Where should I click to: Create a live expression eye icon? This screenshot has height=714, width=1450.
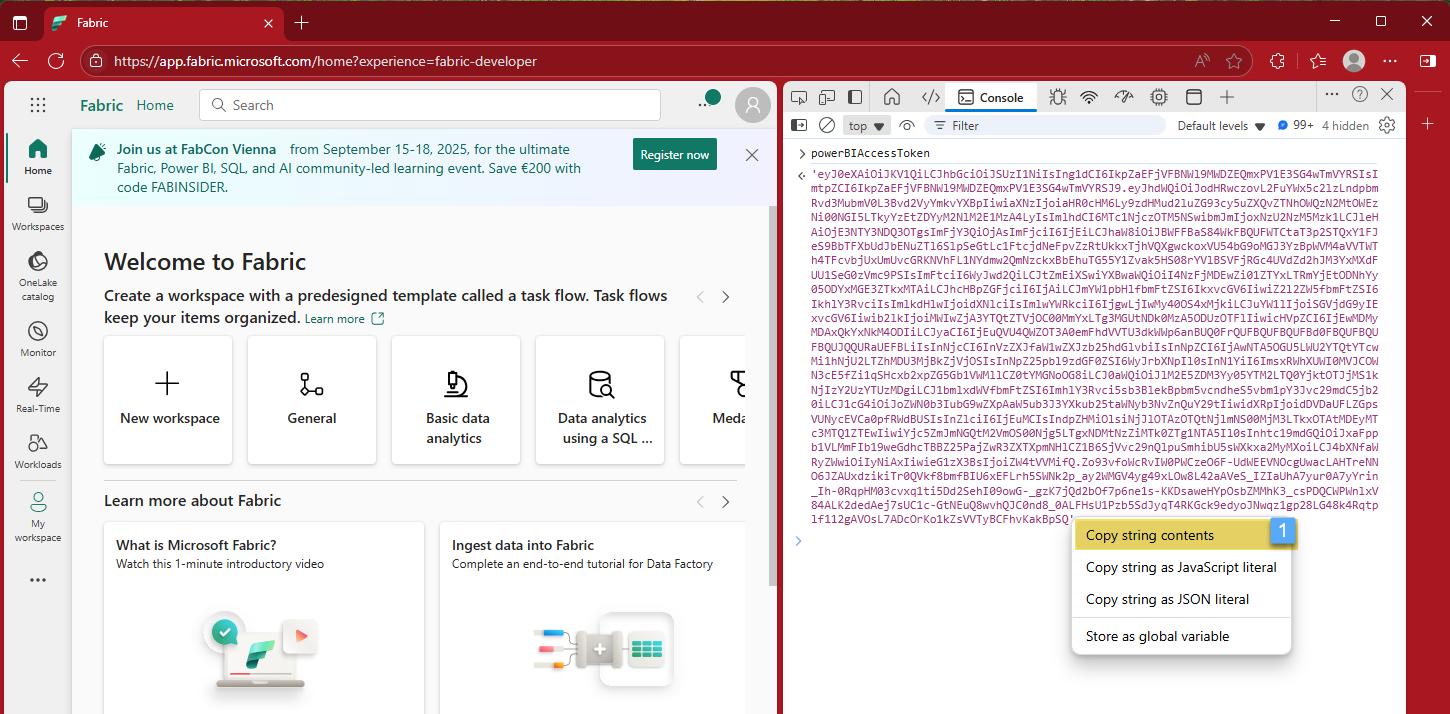(907, 126)
